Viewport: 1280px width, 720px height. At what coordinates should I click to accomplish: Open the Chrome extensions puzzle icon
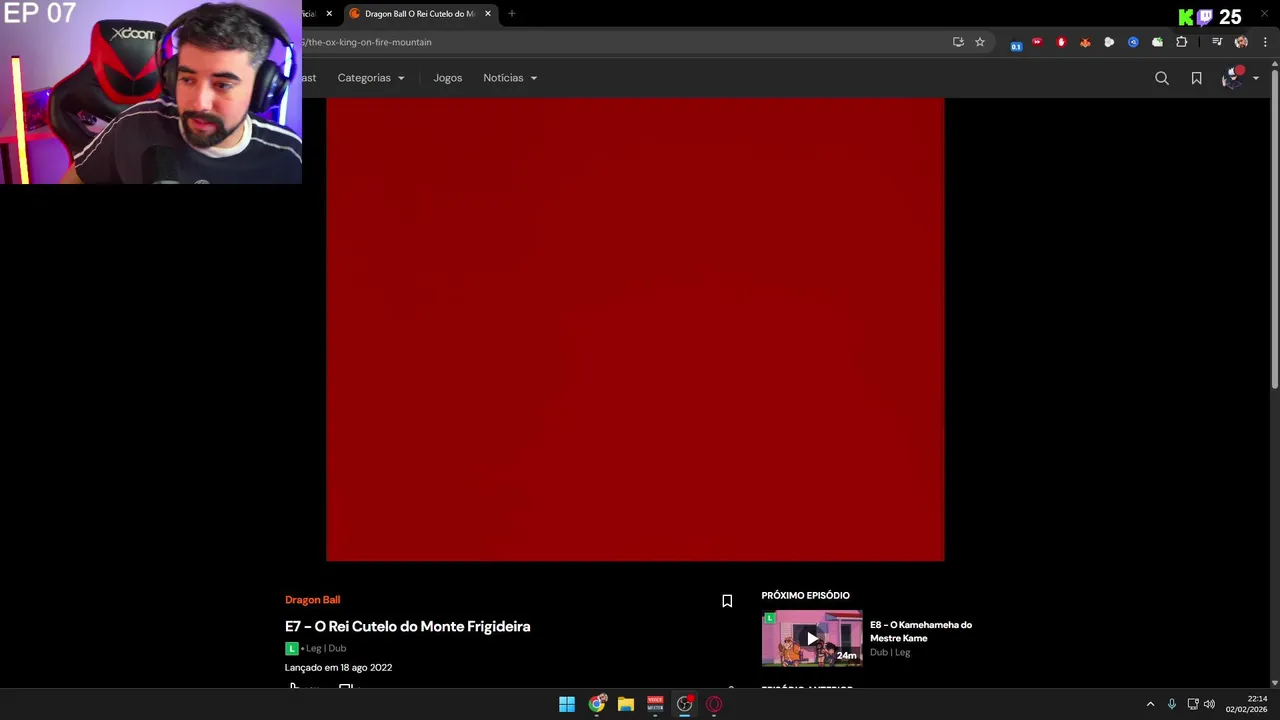[x=1182, y=42]
